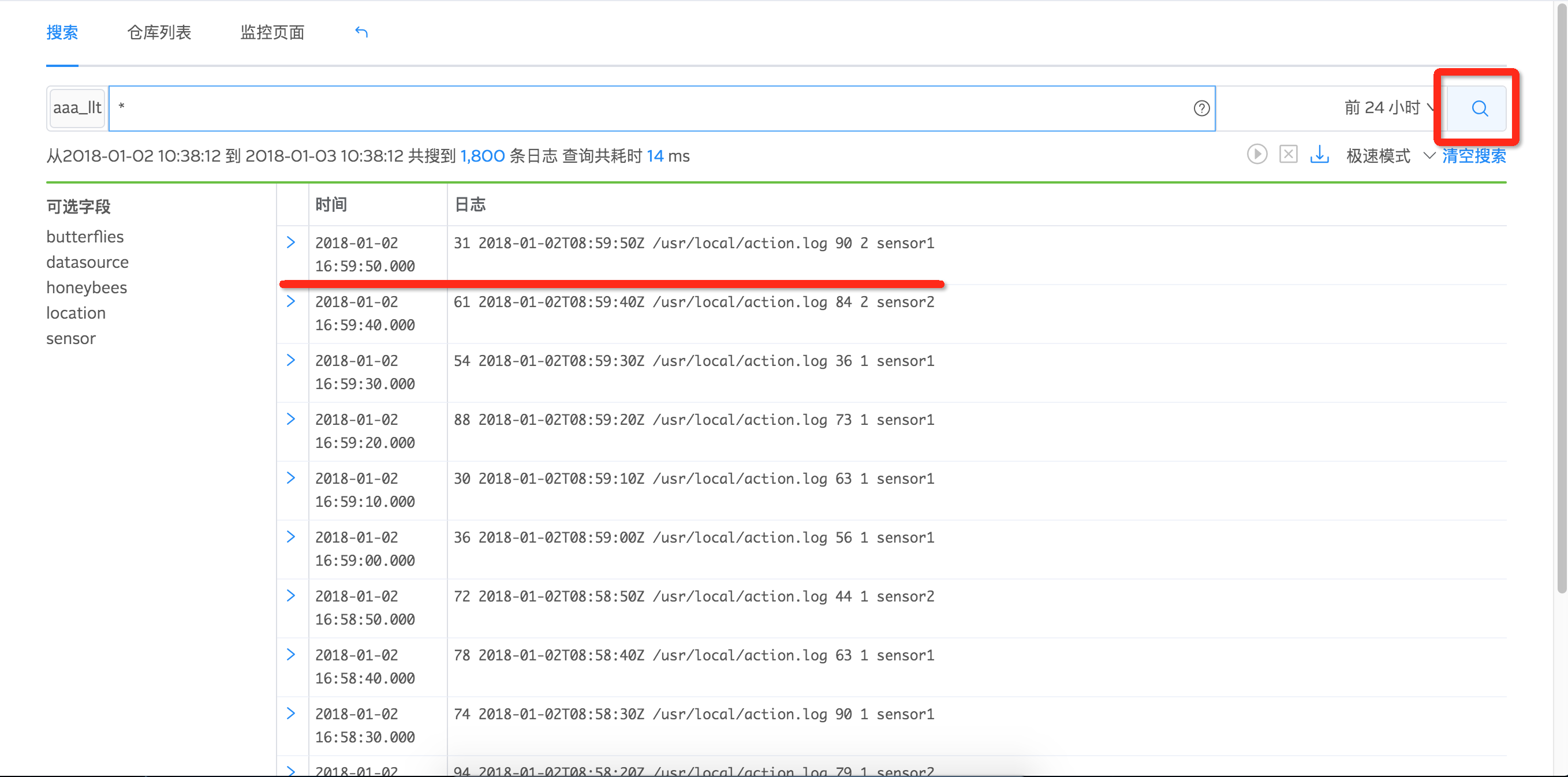1568x777 pixels.
Task: Select the butterflies field
Action: [x=85, y=237]
